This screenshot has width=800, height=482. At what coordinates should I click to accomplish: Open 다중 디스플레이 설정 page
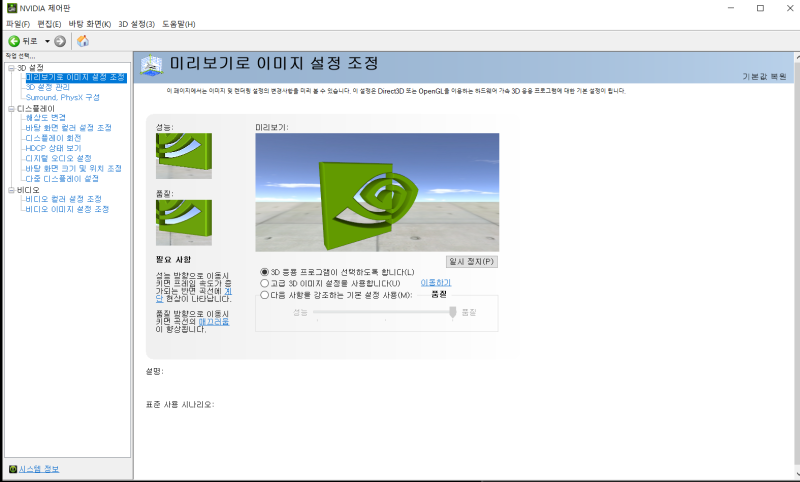click(62, 179)
